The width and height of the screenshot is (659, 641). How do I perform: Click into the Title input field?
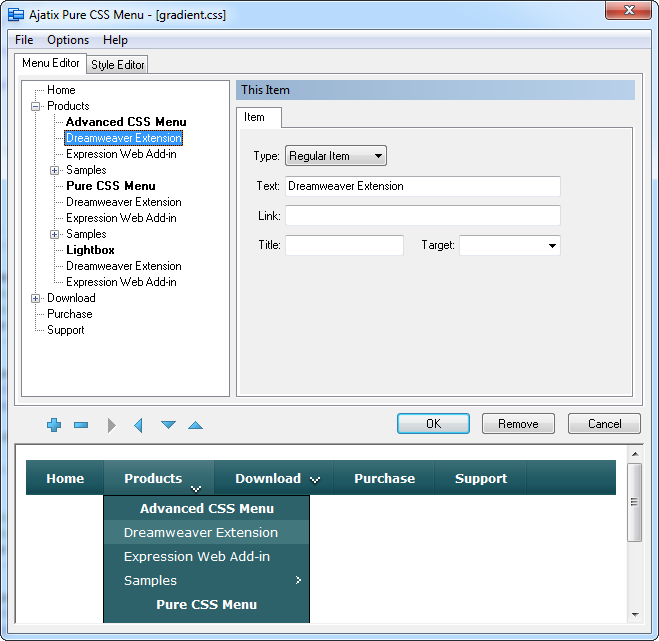[345, 245]
